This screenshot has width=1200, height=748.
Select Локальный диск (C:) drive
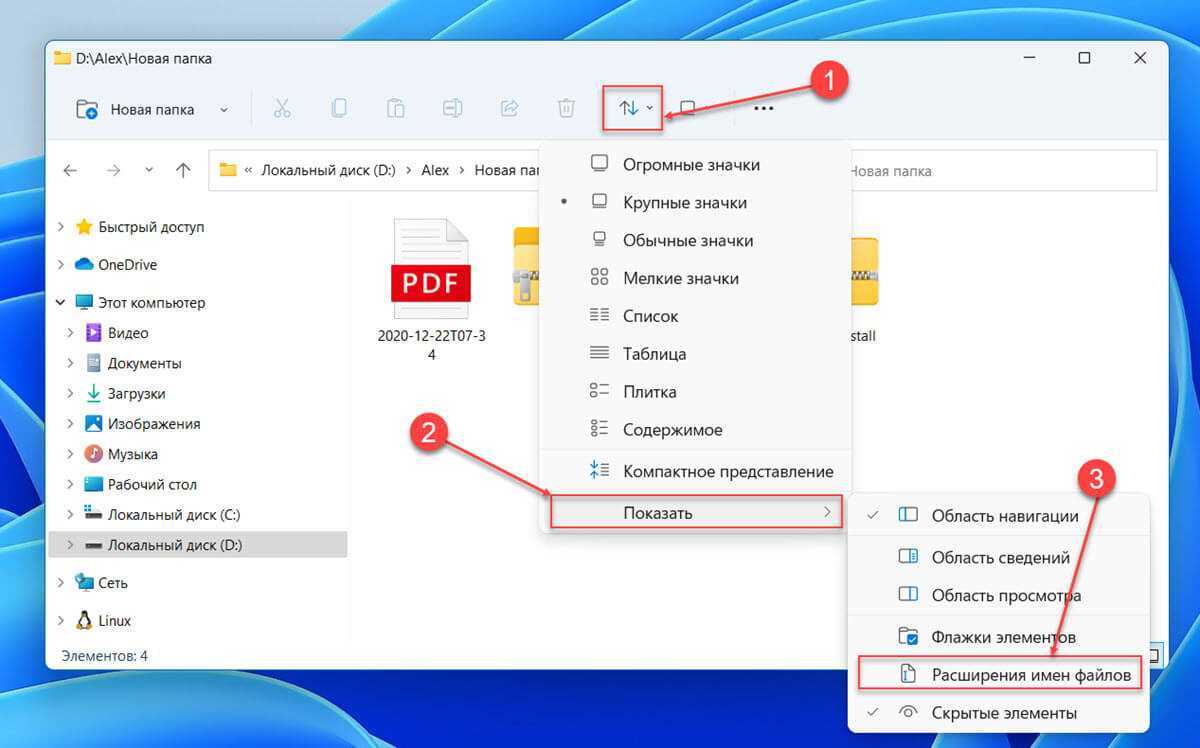click(x=174, y=514)
